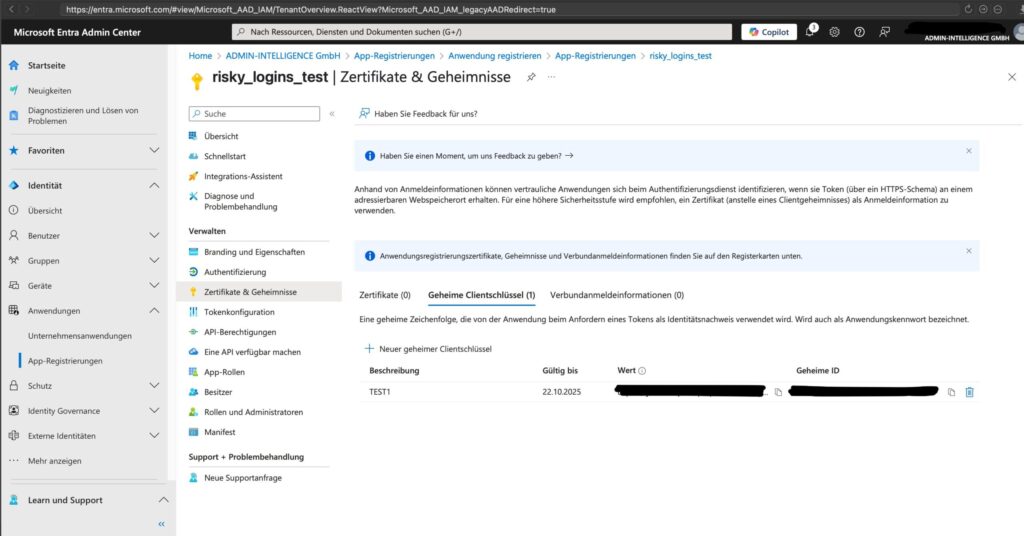
Task: Expand Identity Governance chevron
Action: pyautogui.click(x=154, y=411)
